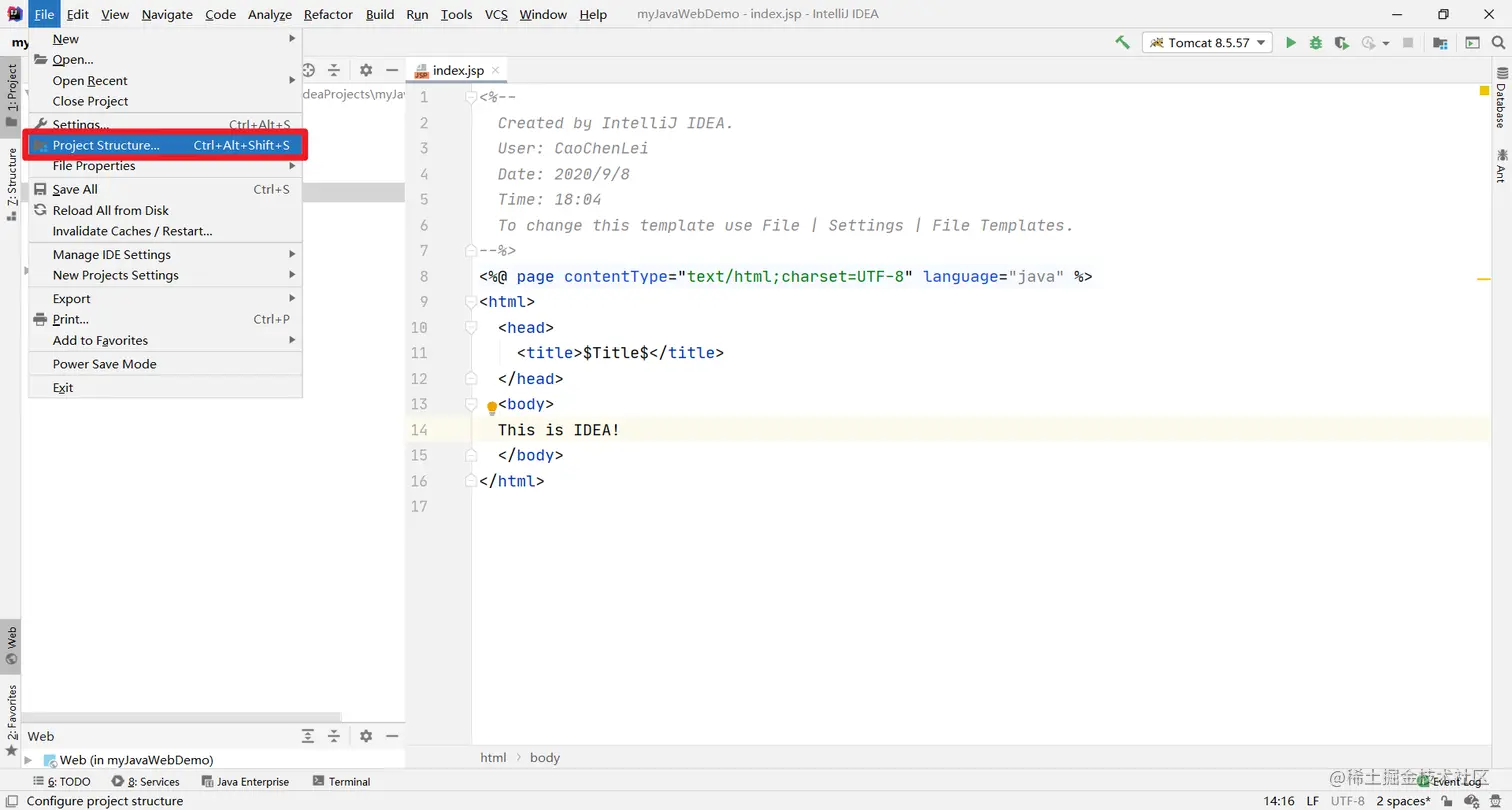
Task: Open the Terminal tool window
Action: [x=342, y=782]
